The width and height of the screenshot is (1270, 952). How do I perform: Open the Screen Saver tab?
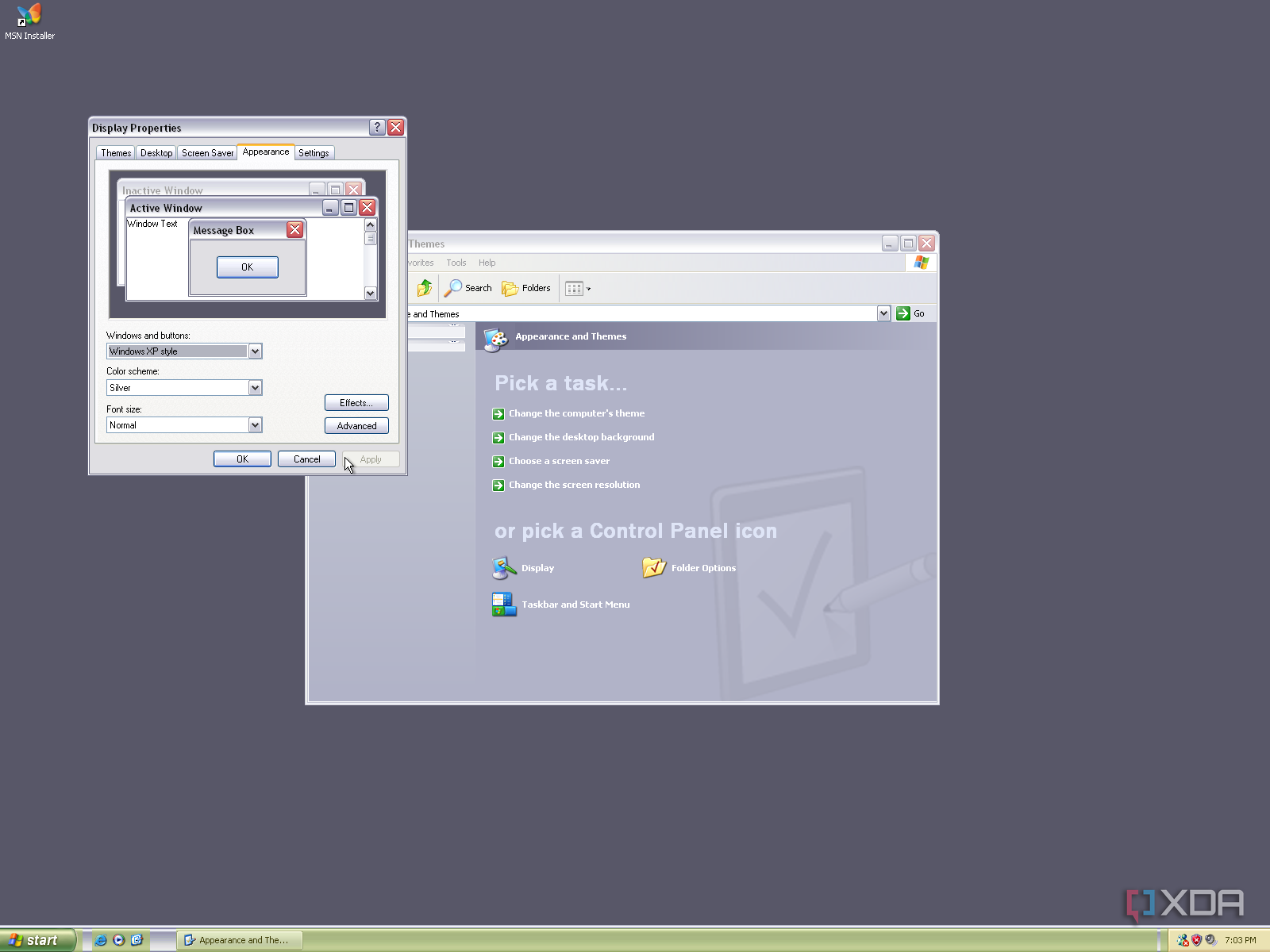(207, 153)
